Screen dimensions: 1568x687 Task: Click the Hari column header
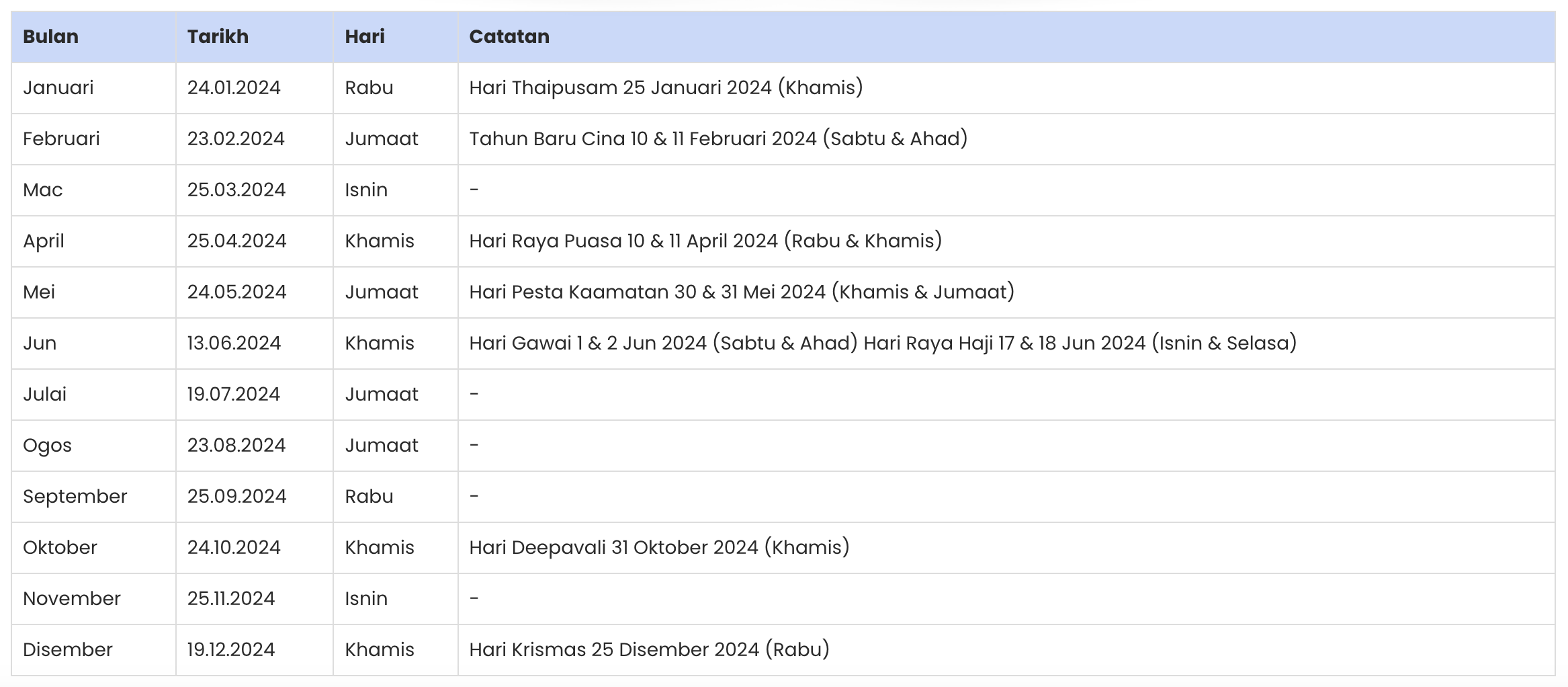click(365, 36)
